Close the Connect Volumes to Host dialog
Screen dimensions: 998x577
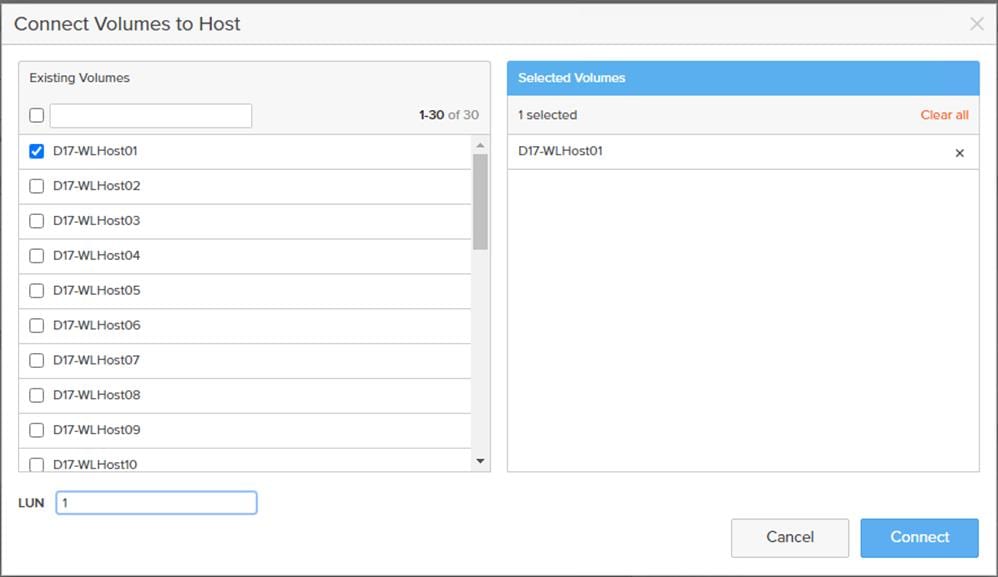coord(976,24)
